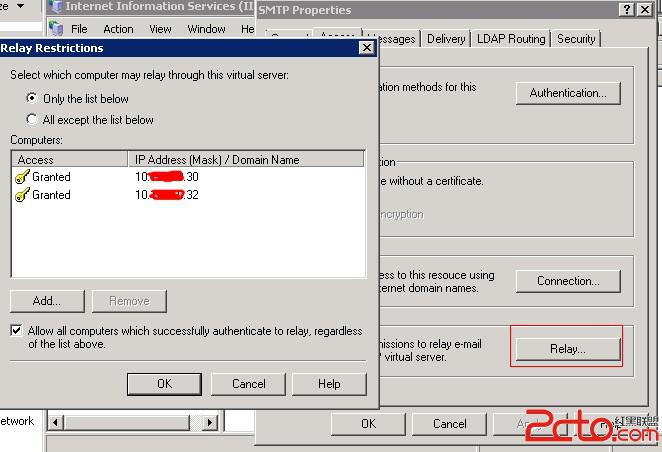Image resolution: width=662 pixels, height=452 pixels.
Task: Click the left scroll arrow of horizontal scrollbar
Action: click(x=55, y=422)
